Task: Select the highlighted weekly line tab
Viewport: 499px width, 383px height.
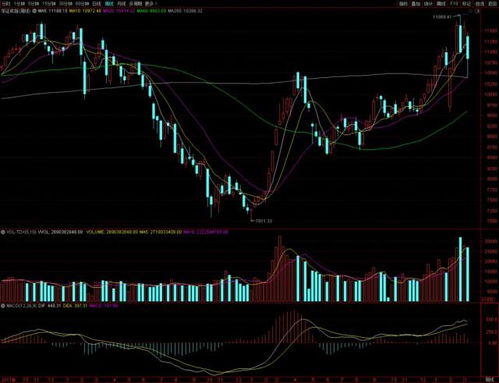Action: (109, 4)
